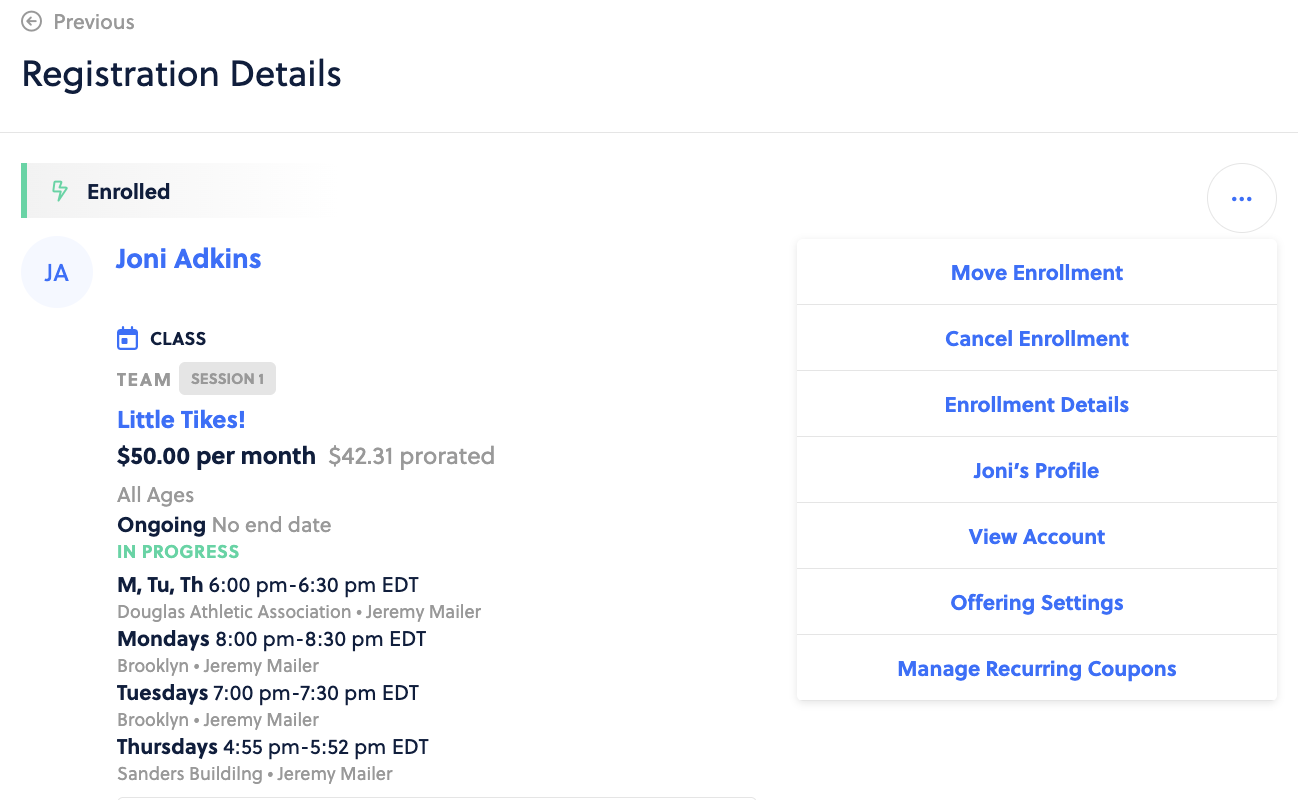This screenshot has height=800, width=1298.
Task: Open the three-dots more actions menu
Action: click(x=1241, y=198)
